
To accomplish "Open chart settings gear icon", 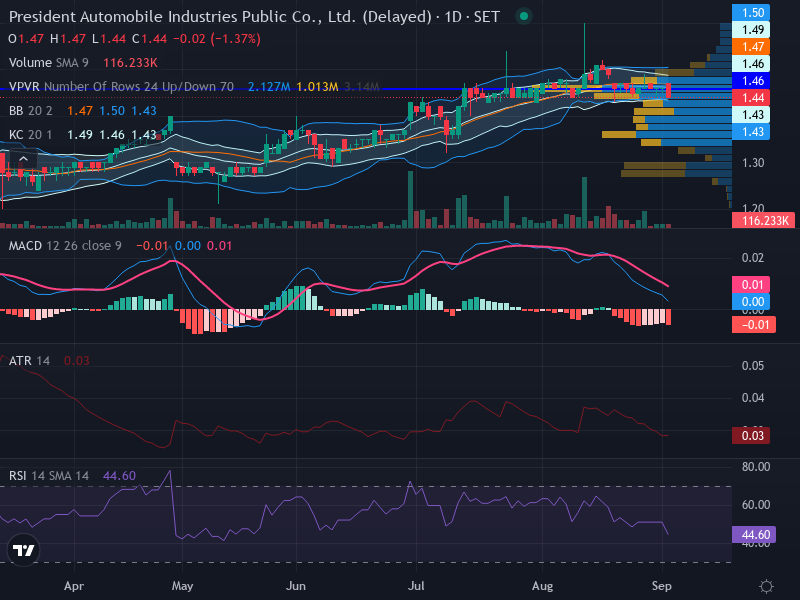I will click(766, 586).
